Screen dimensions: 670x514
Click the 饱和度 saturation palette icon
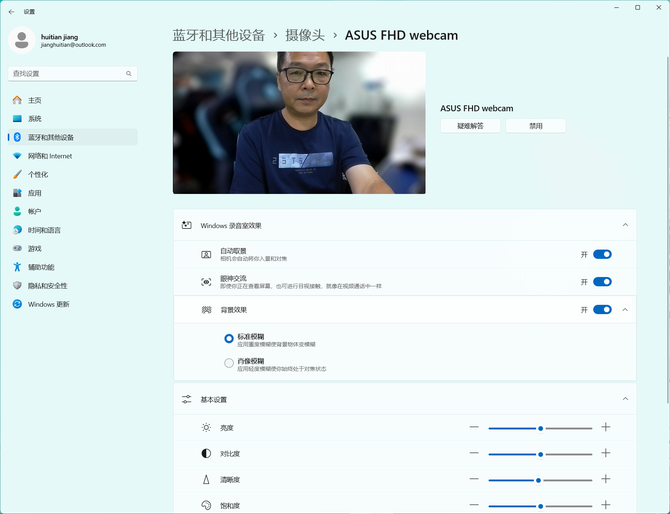click(x=206, y=505)
